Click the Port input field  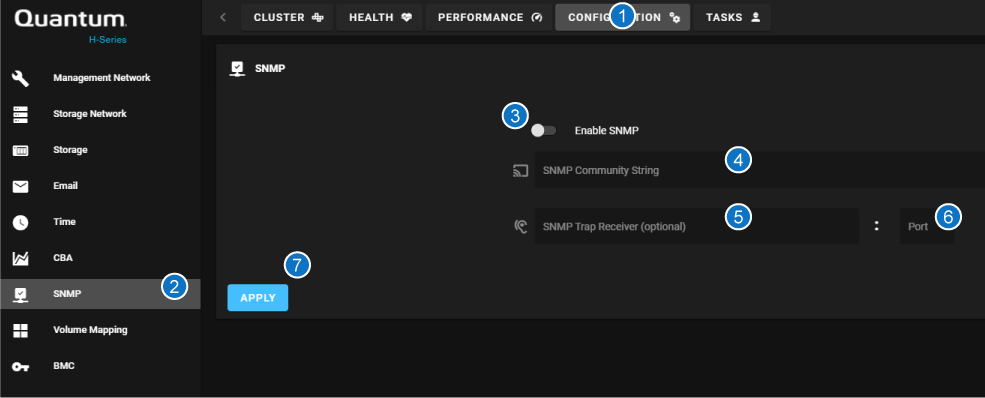[x=927, y=227]
